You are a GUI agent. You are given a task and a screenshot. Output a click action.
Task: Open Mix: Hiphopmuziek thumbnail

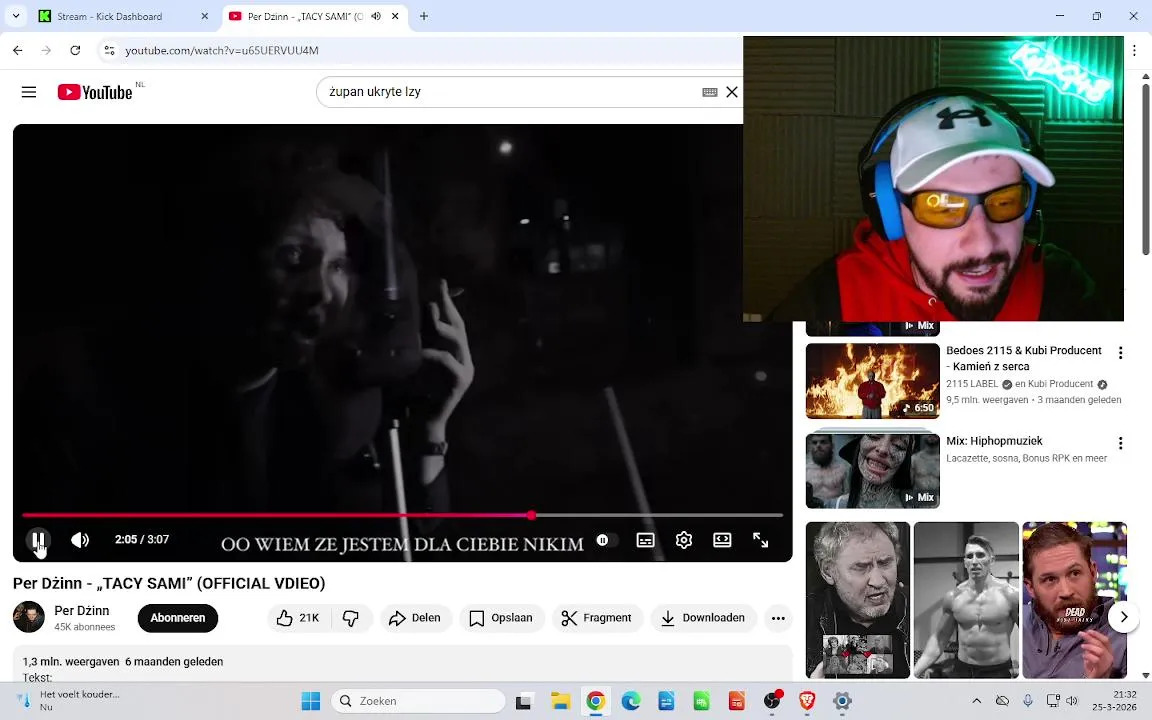tap(872, 470)
